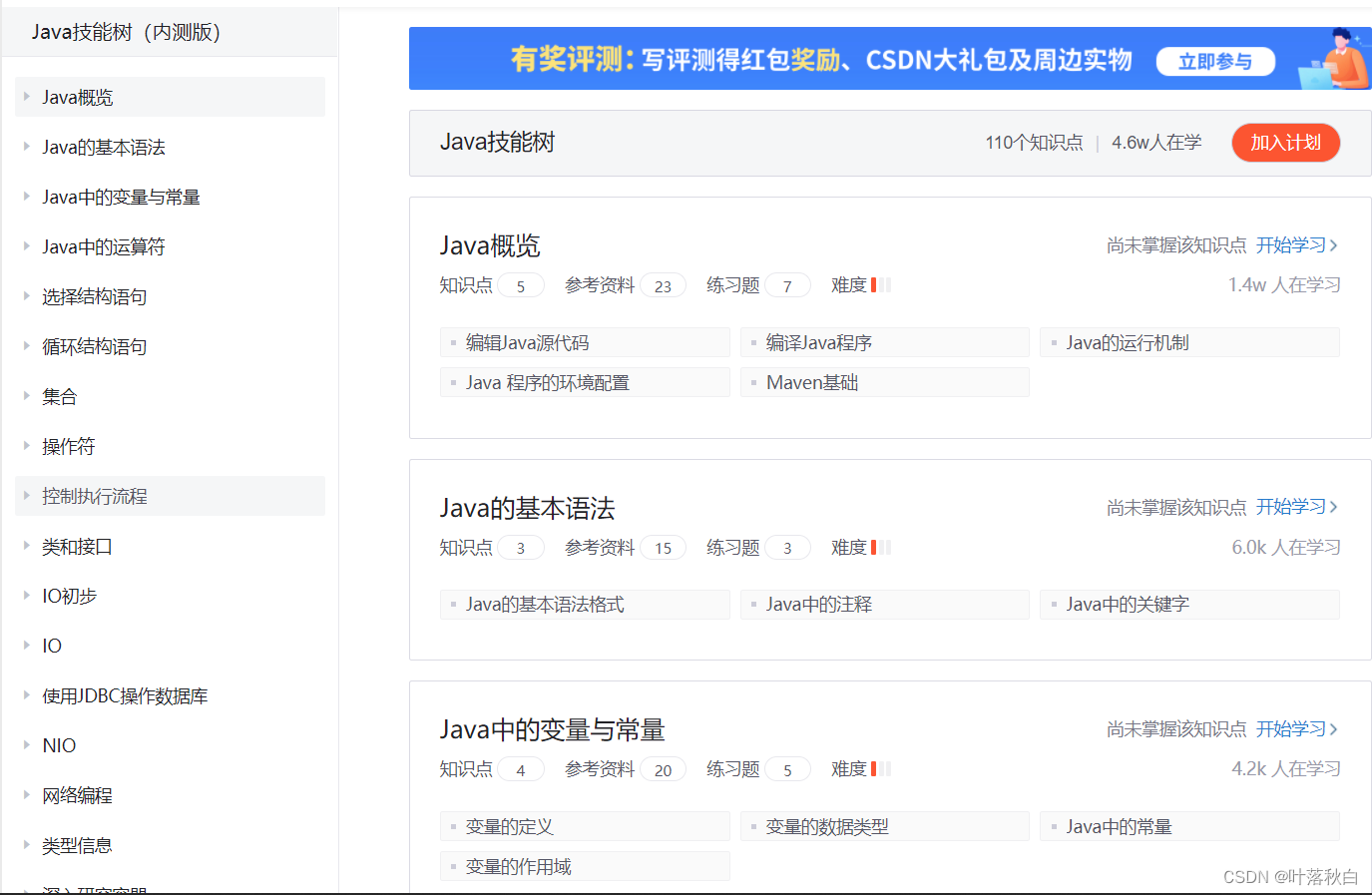Click the 参考资料 count 20 badge
This screenshot has height=895, width=1372.
coord(663,770)
